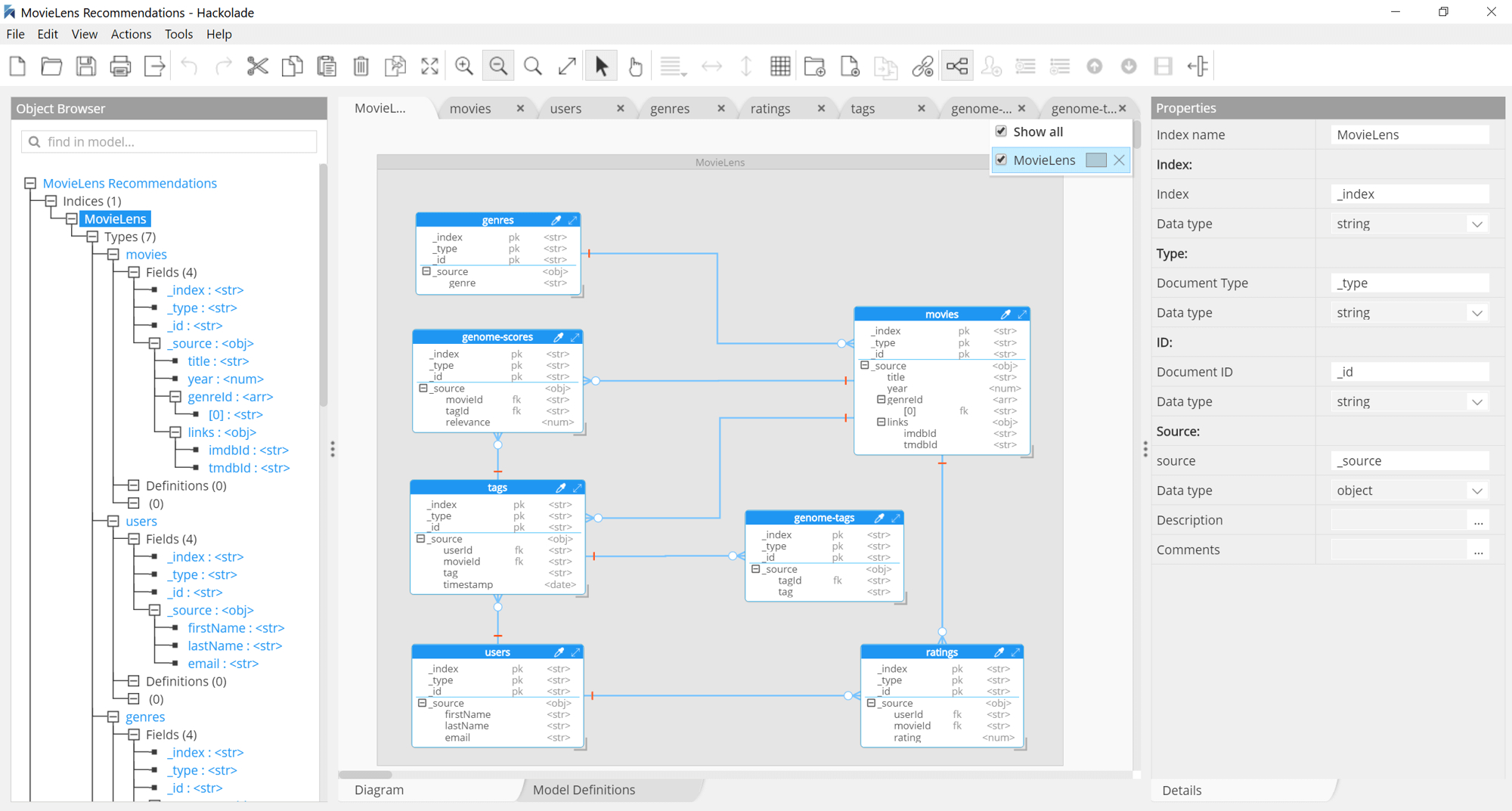Open the grid/table view icon
1512x811 pixels.
coord(781,66)
